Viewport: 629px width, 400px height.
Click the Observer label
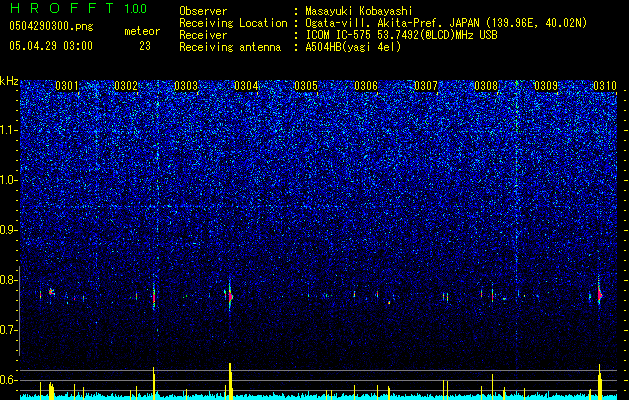pyautogui.click(x=203, y=11)
